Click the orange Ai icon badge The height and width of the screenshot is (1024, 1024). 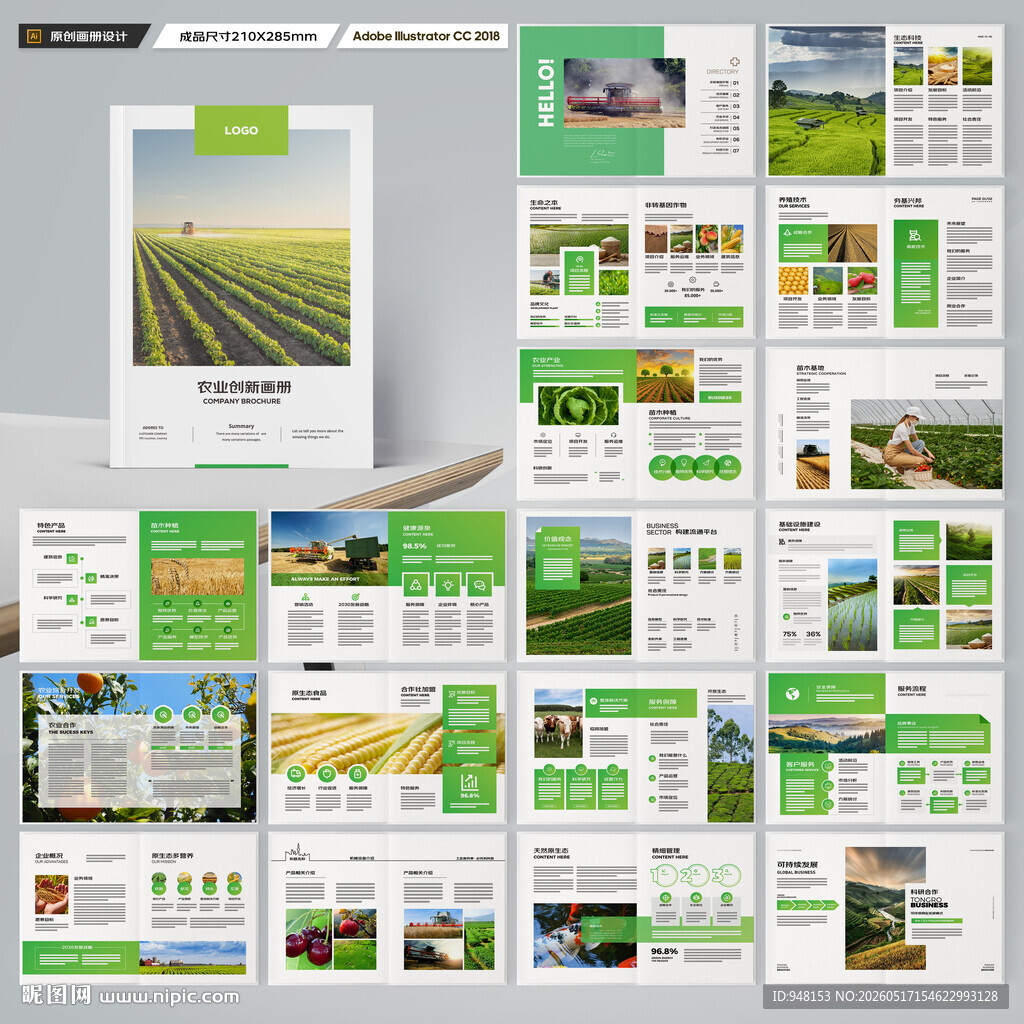[34, 36]
